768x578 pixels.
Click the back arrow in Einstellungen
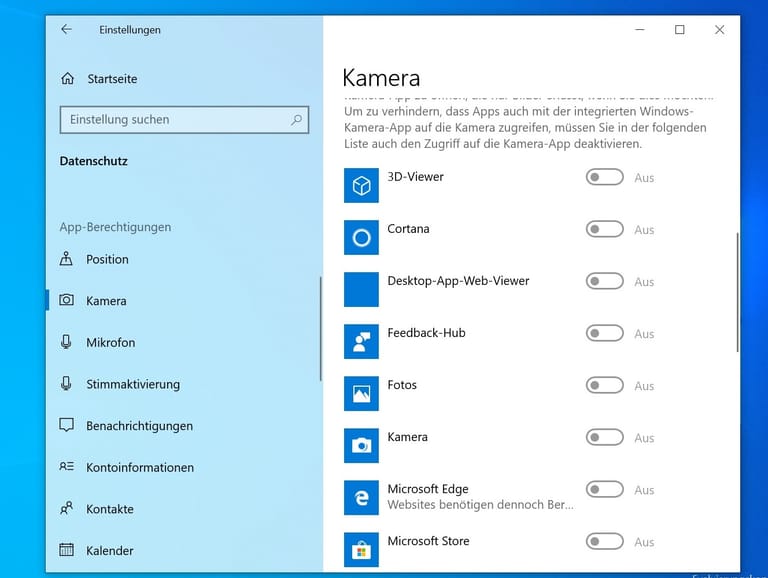coord(67,29)
